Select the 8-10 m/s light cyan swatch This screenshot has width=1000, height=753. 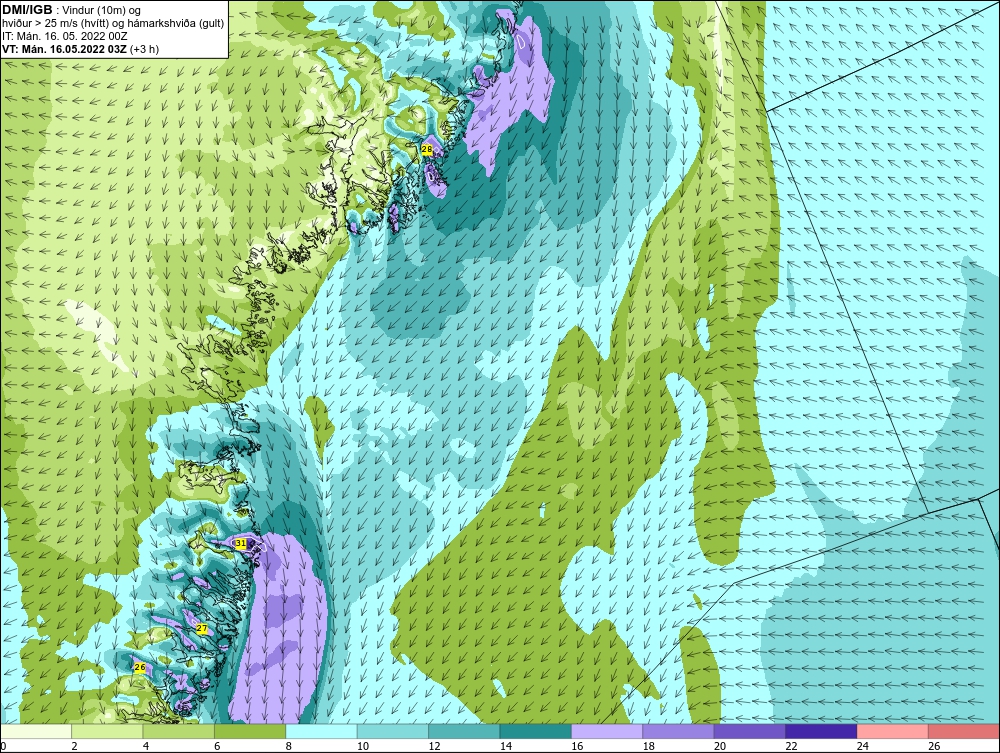tap(321, 732)
